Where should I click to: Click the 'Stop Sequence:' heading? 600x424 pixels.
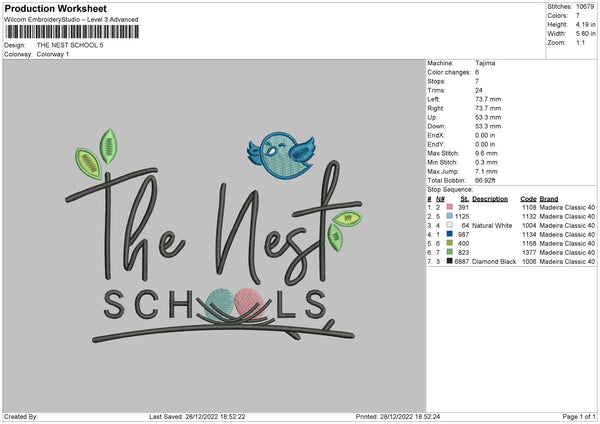[450, 189]
